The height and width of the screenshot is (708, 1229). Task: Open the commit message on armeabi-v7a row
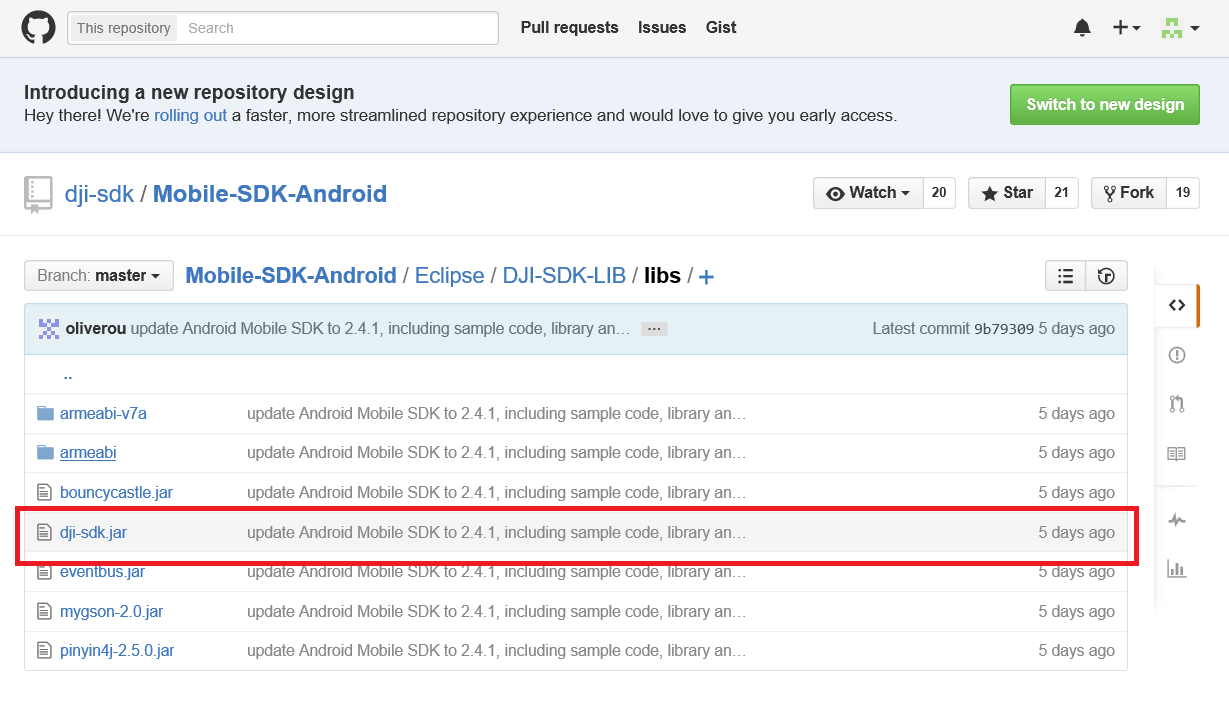[497, 413]
